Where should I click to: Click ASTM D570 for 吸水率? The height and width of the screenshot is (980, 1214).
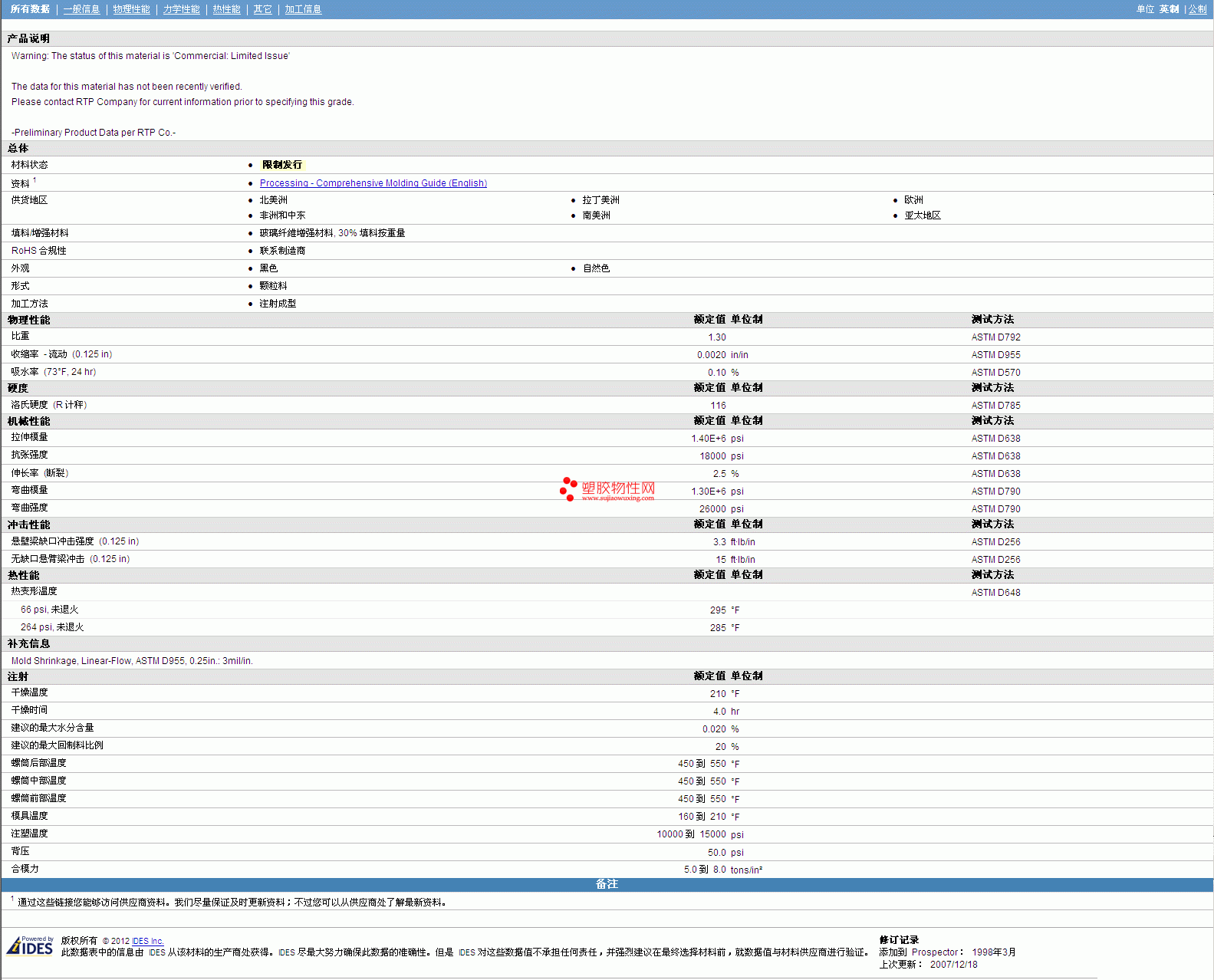tap(995, 373)
